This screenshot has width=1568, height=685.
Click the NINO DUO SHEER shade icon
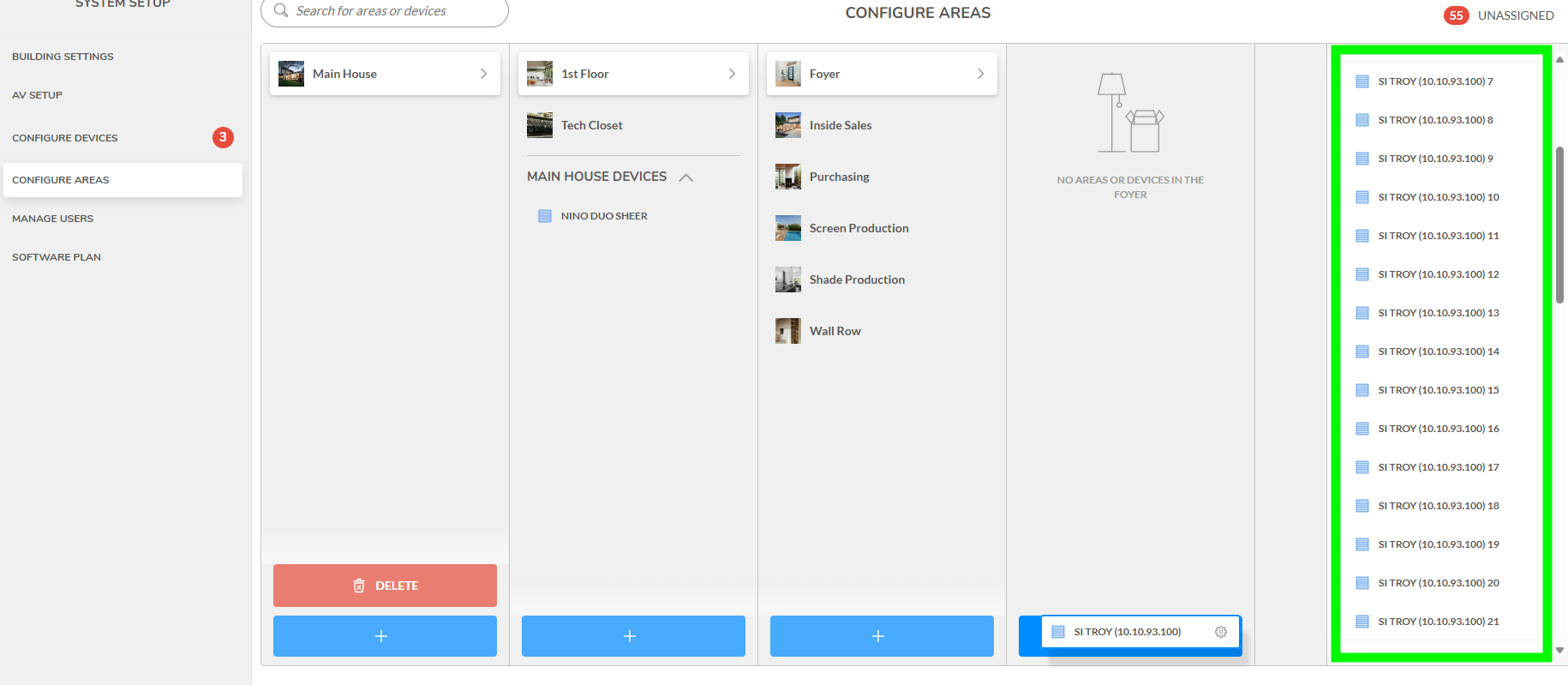point(545,216)
